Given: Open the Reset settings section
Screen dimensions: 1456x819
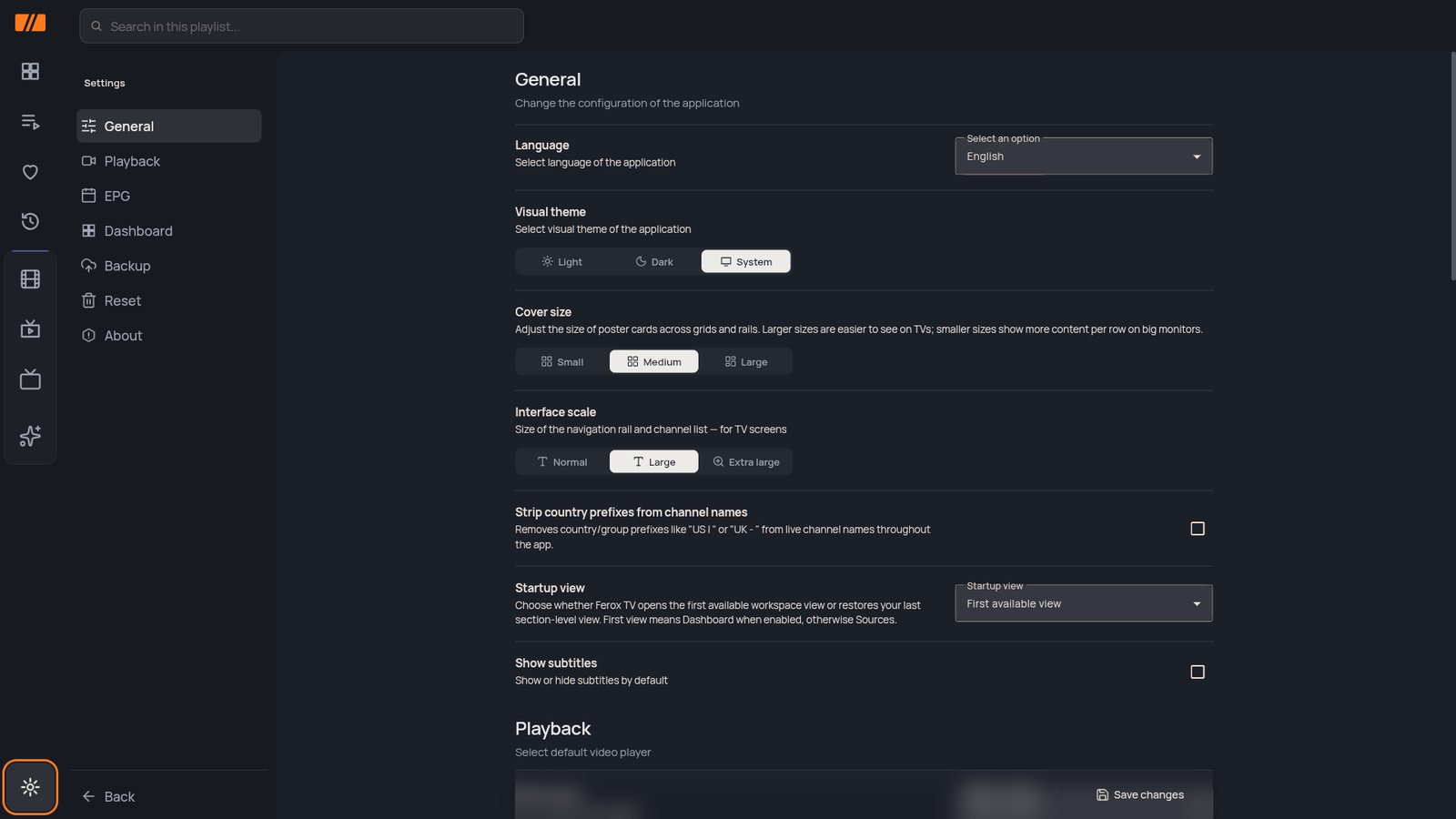Looking at the screenshot, I should 169,301.
